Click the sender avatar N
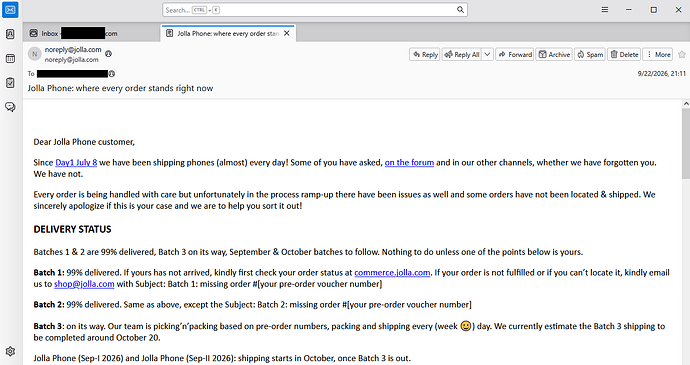Viewport: 690px width, 365px height. click(34, 54)
